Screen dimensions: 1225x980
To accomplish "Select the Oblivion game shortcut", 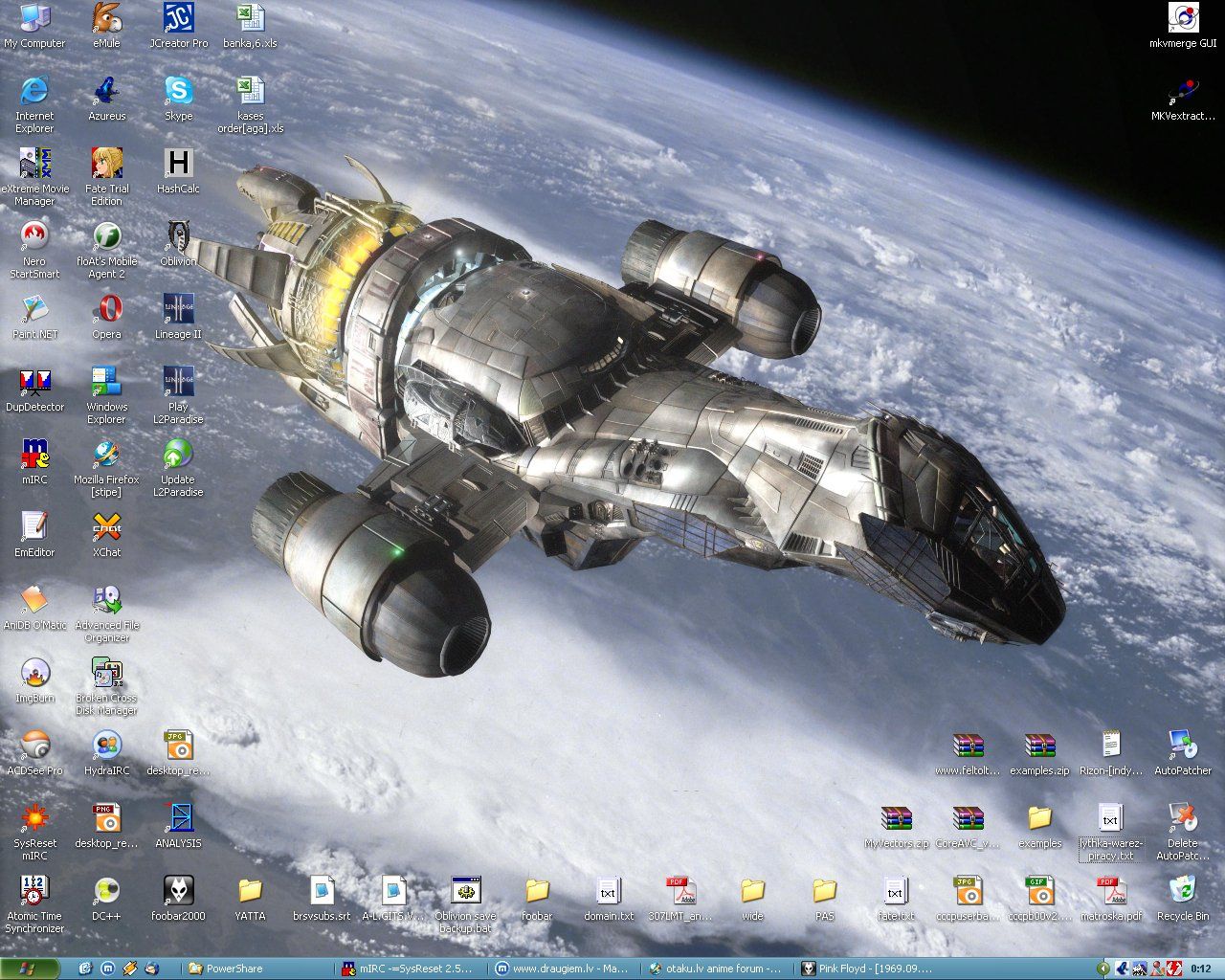I will pyautogui.click(x=178, y=244).
